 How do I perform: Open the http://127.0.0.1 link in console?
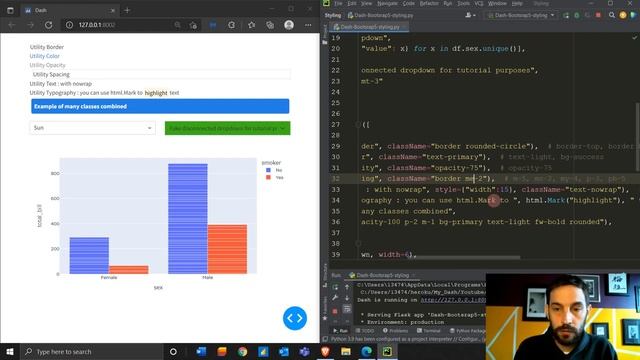click(453, 300)
